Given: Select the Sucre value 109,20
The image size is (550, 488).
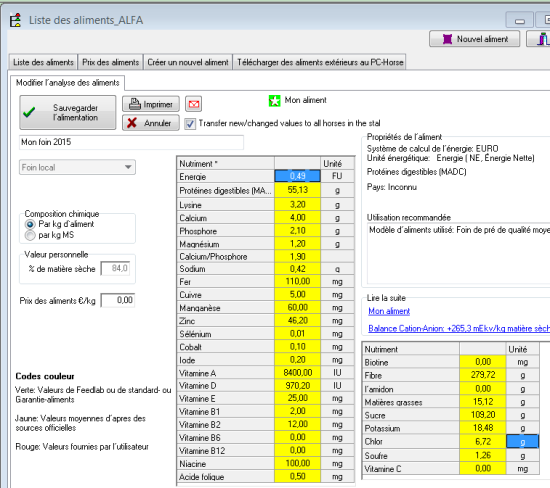Looking at the screenshot, I should click(483, 415).
